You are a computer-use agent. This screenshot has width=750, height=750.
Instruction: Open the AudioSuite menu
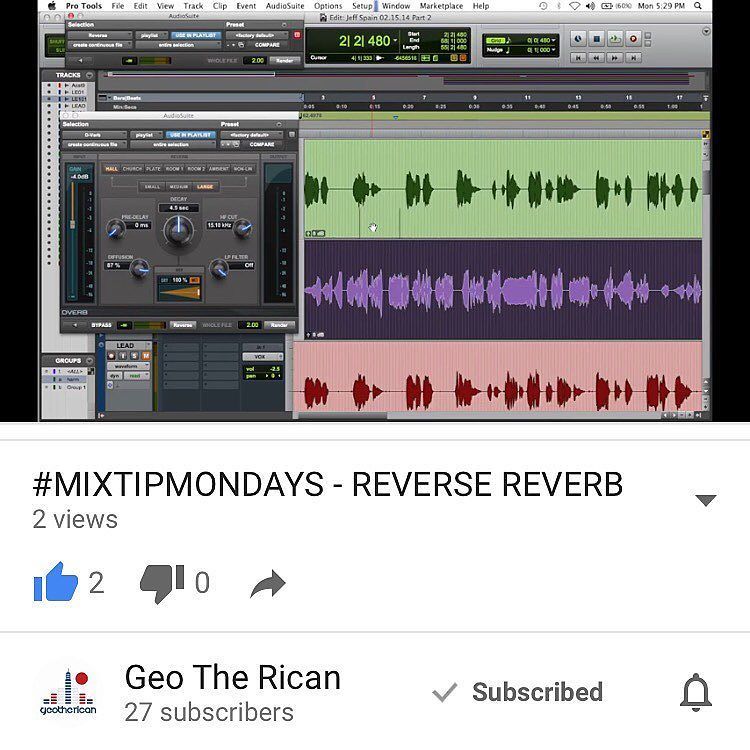[x=285, y=6]
